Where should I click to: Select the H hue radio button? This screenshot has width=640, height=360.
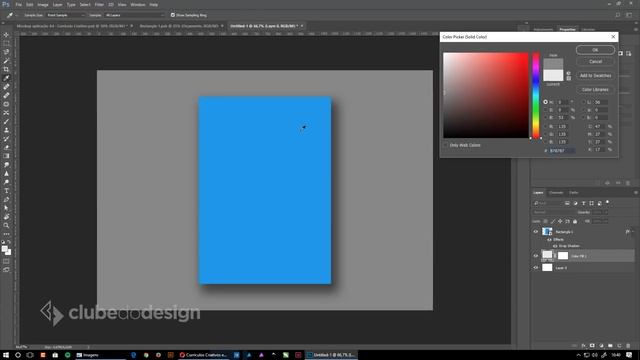pyautogui.click(x=545, y=102)
